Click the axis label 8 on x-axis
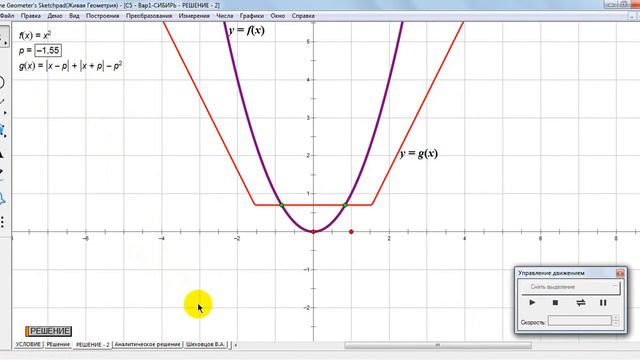Viewport: 640px width, 360px height. pos(616,238)
